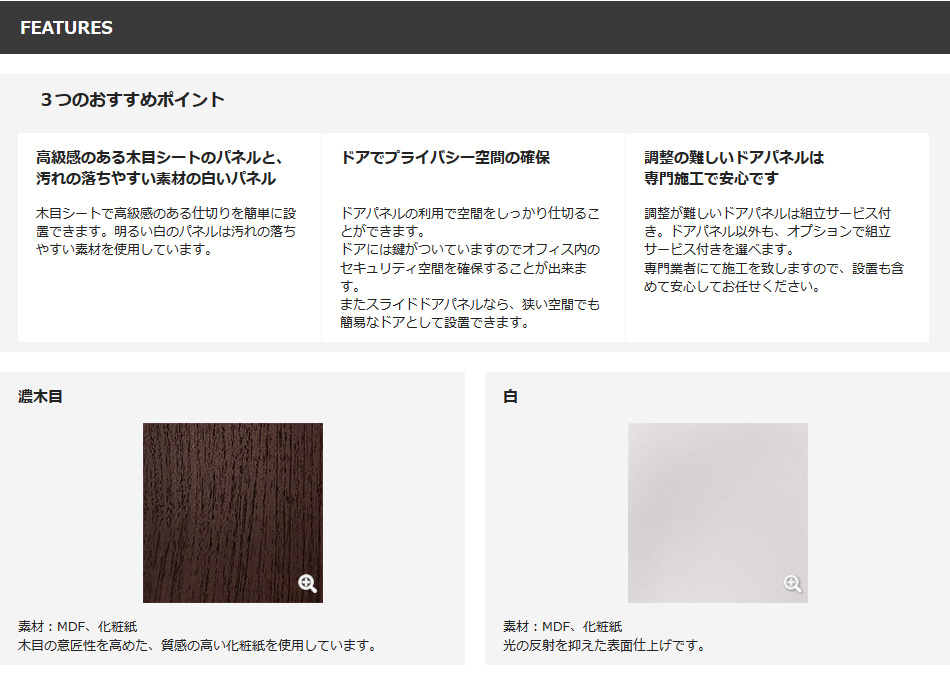Click text めて安心してお任せください。
This screenshot has width=950, height=694.
click(732, 286)
